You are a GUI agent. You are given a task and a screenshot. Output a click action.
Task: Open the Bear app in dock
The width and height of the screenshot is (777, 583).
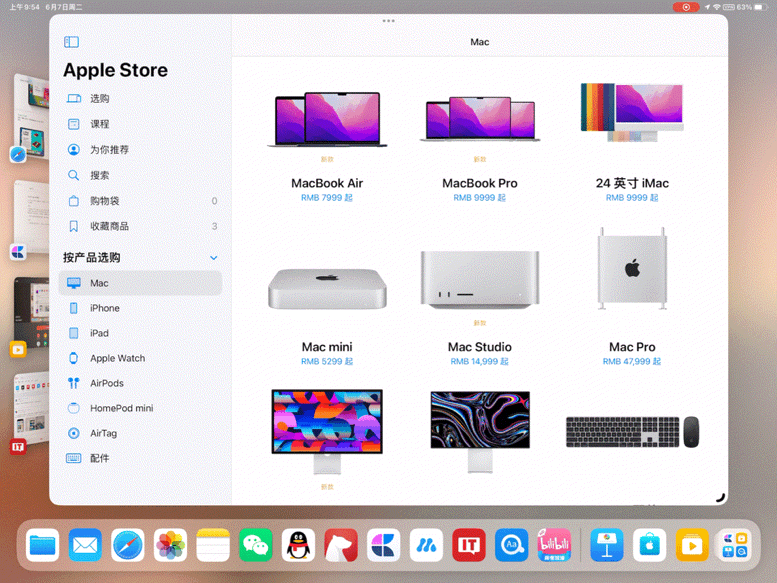(x=341, y=545)
